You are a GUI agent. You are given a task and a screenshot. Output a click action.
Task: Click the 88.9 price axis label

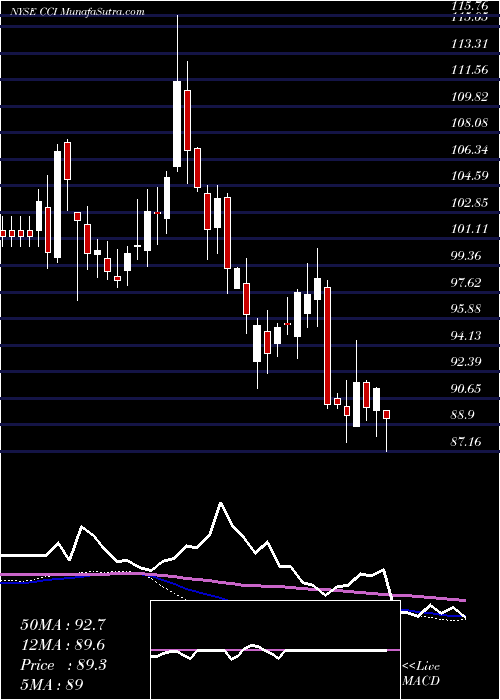[463, 415]
